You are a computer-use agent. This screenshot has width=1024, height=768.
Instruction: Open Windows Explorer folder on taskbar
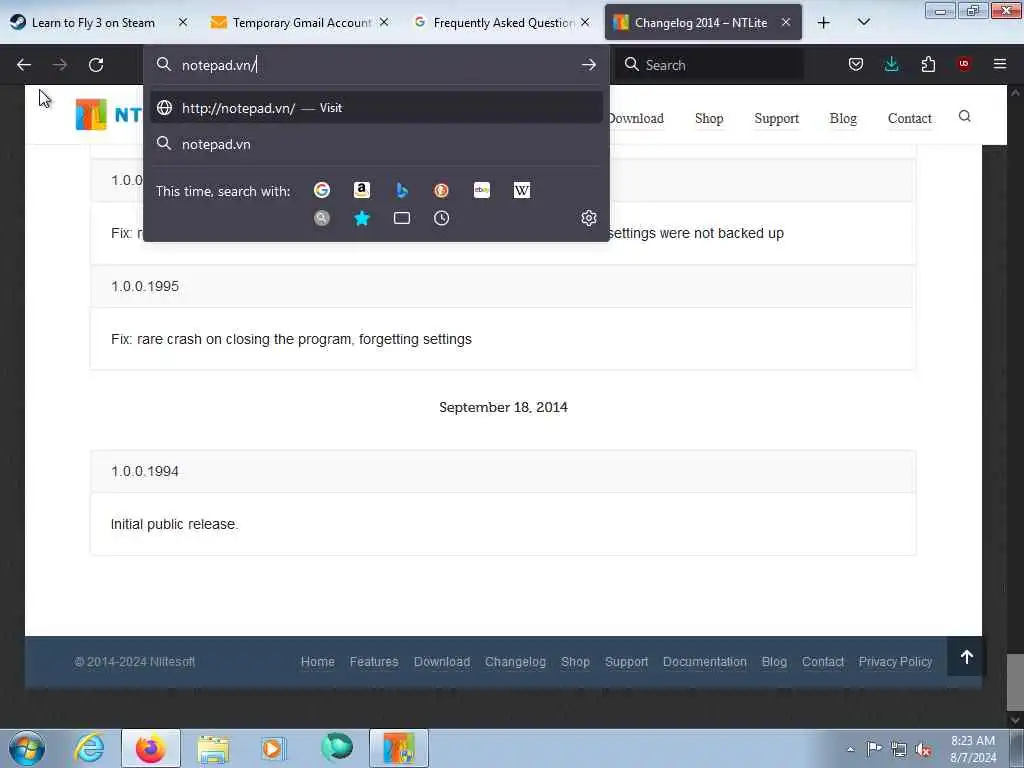[x=213, y=748]
